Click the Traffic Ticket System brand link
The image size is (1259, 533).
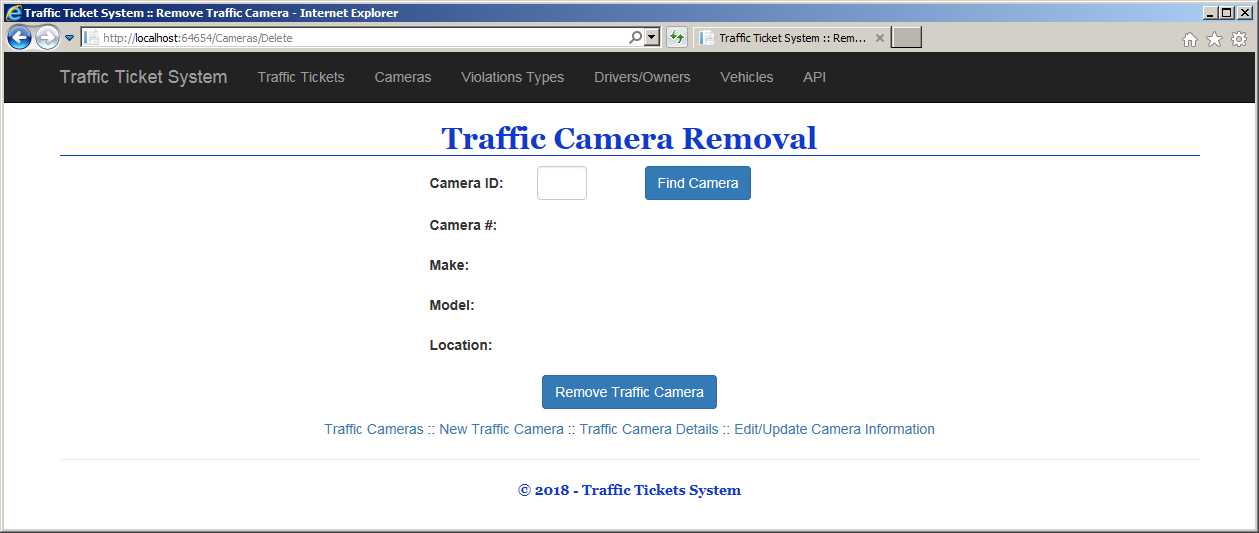tap(143, 77)
